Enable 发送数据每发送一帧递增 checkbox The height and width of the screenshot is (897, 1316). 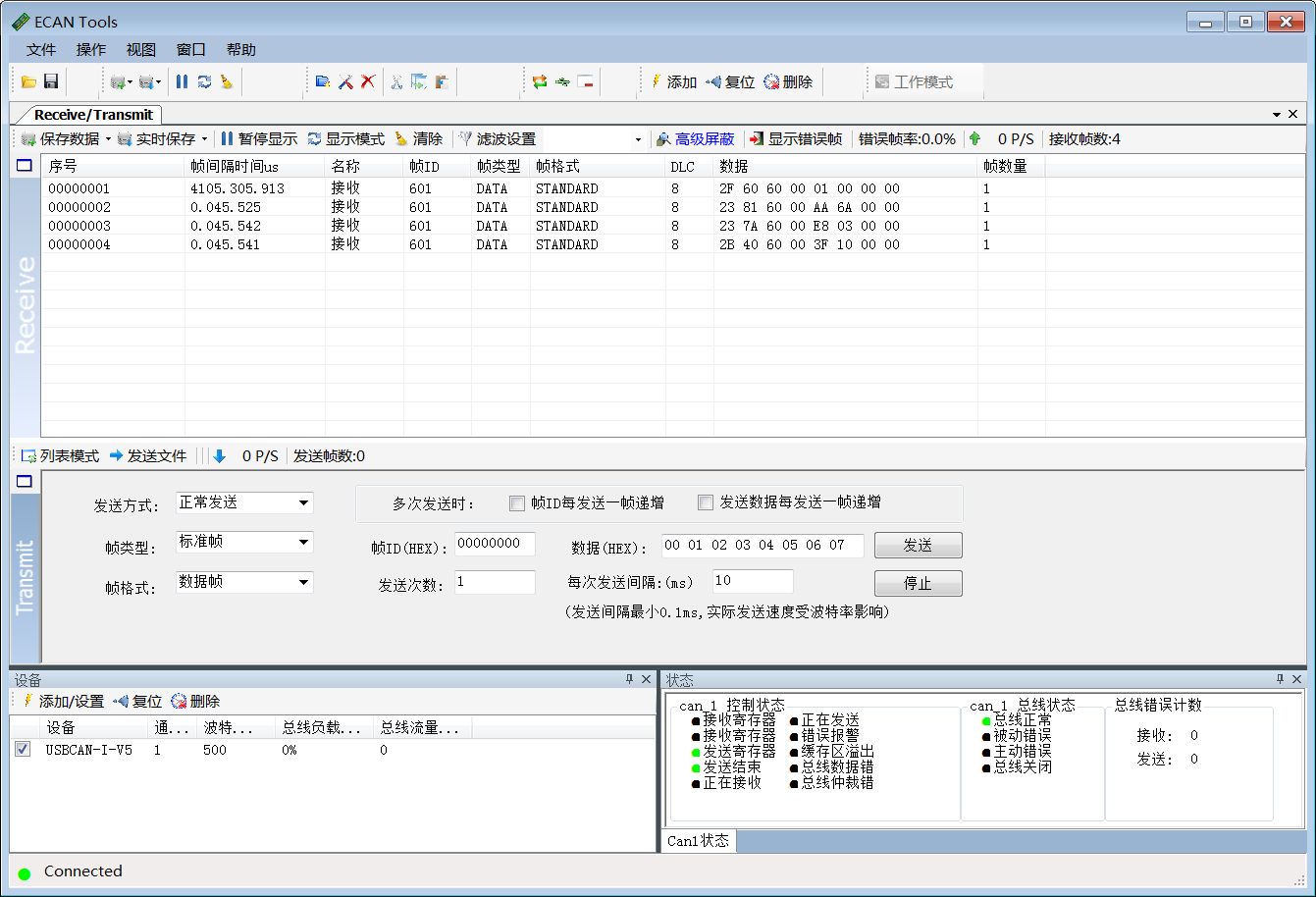coord(705,502)
